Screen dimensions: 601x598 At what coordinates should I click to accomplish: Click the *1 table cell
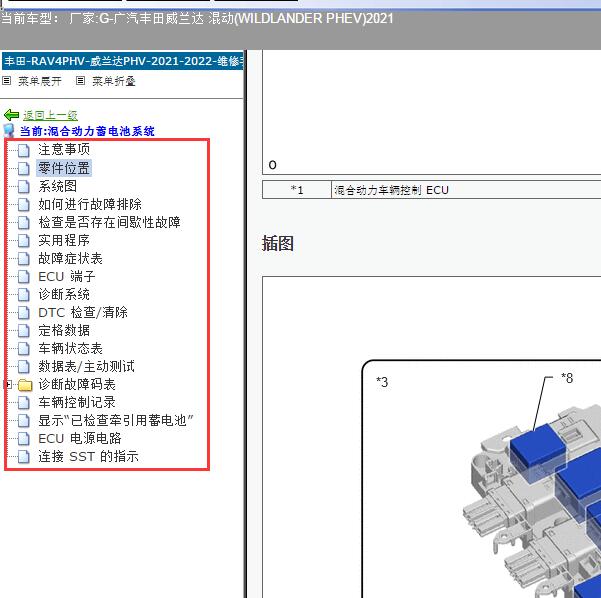(x=297, y=190)
